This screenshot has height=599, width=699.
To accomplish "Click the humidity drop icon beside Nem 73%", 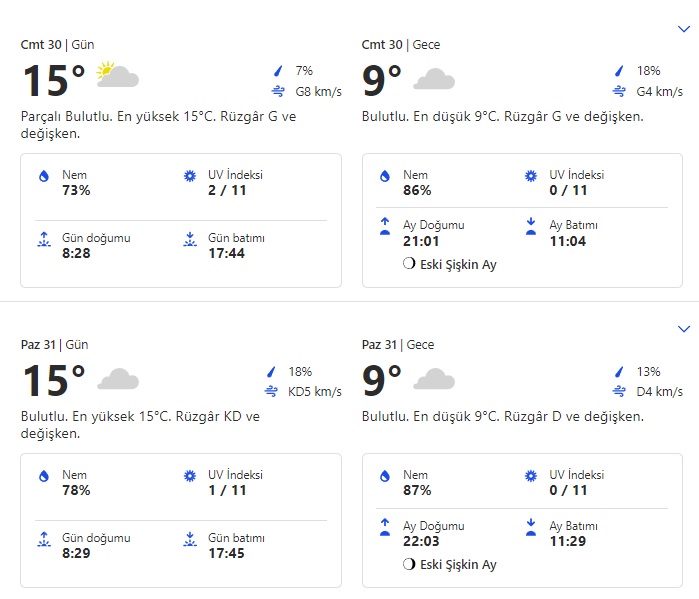I will pos(44,176).
